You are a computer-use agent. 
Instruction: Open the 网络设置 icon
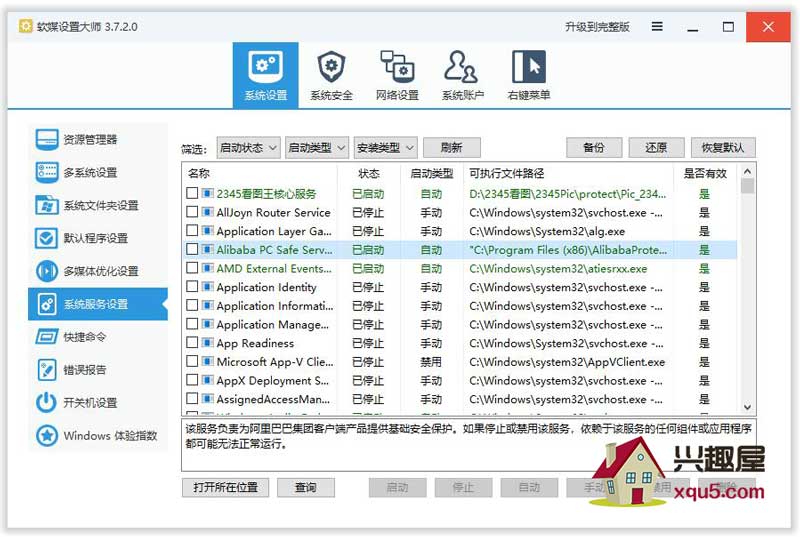397,66
